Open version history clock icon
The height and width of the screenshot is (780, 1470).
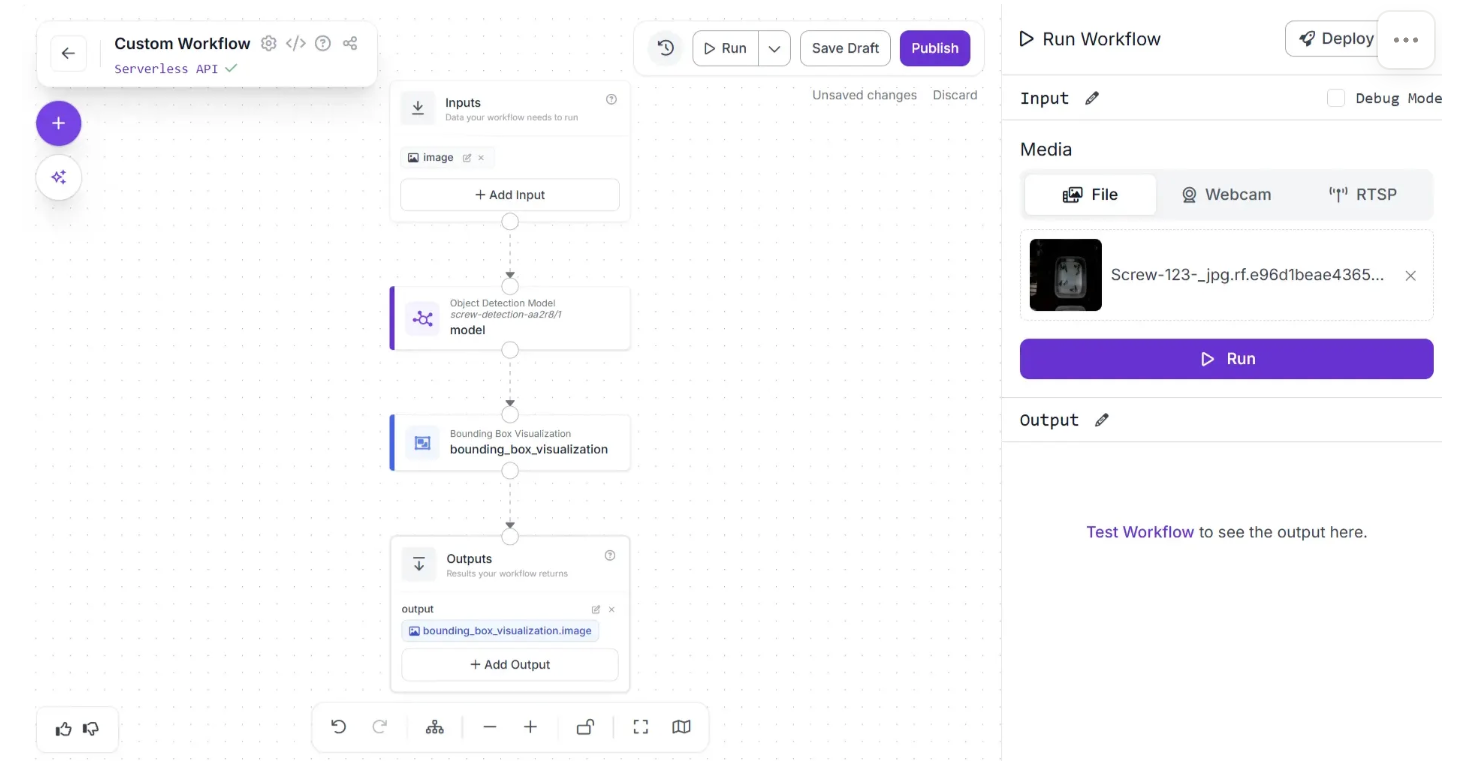(x=666, y=48)
